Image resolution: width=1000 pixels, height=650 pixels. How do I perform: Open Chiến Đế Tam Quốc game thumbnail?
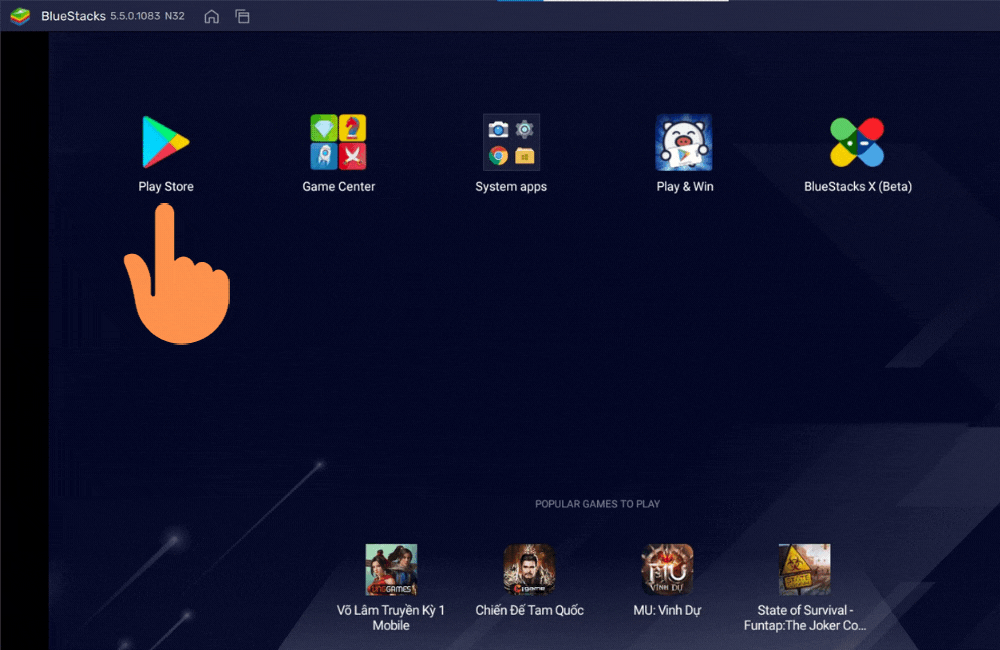tap(529, 570)
